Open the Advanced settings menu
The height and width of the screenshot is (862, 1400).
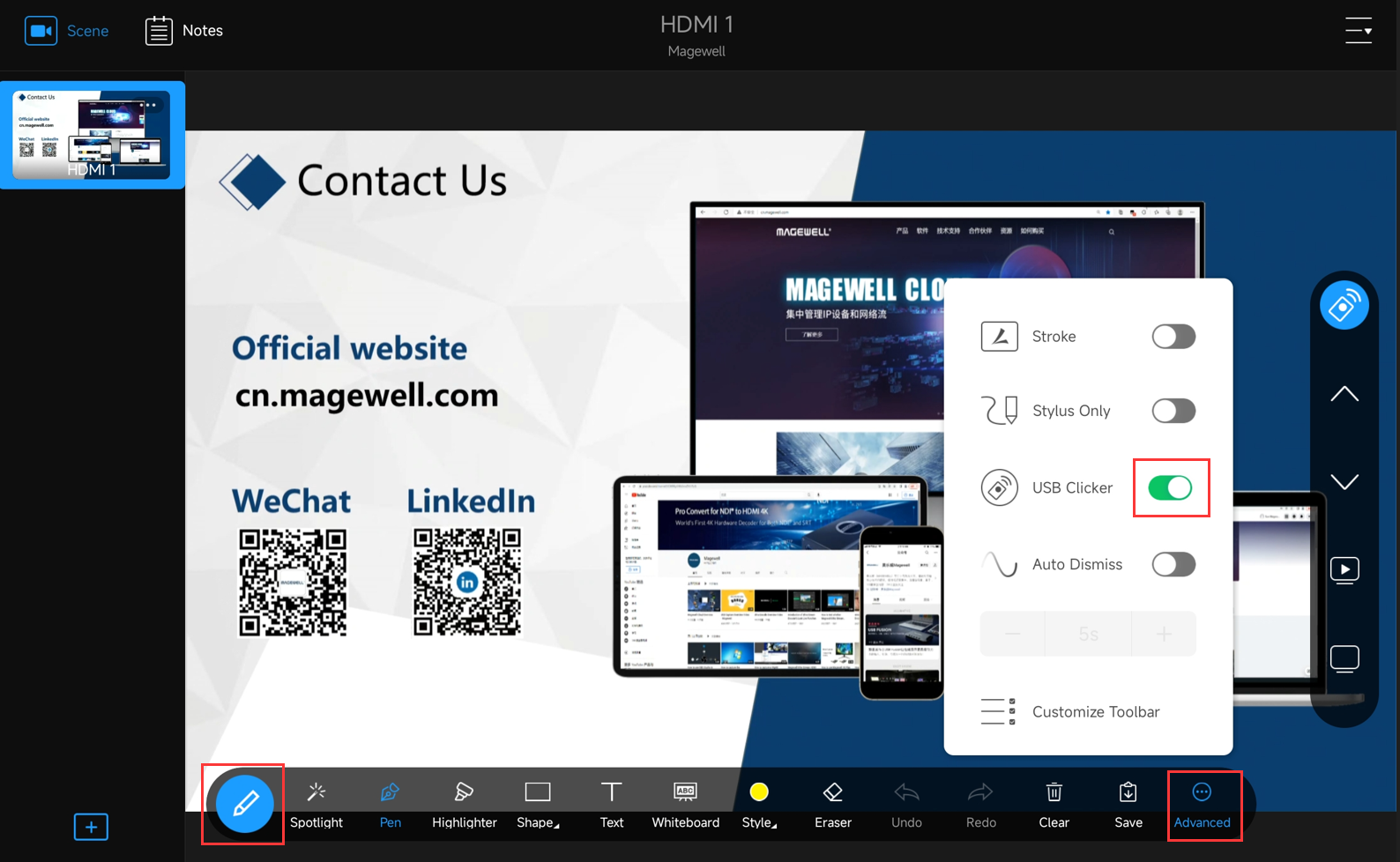point(1202,806)
